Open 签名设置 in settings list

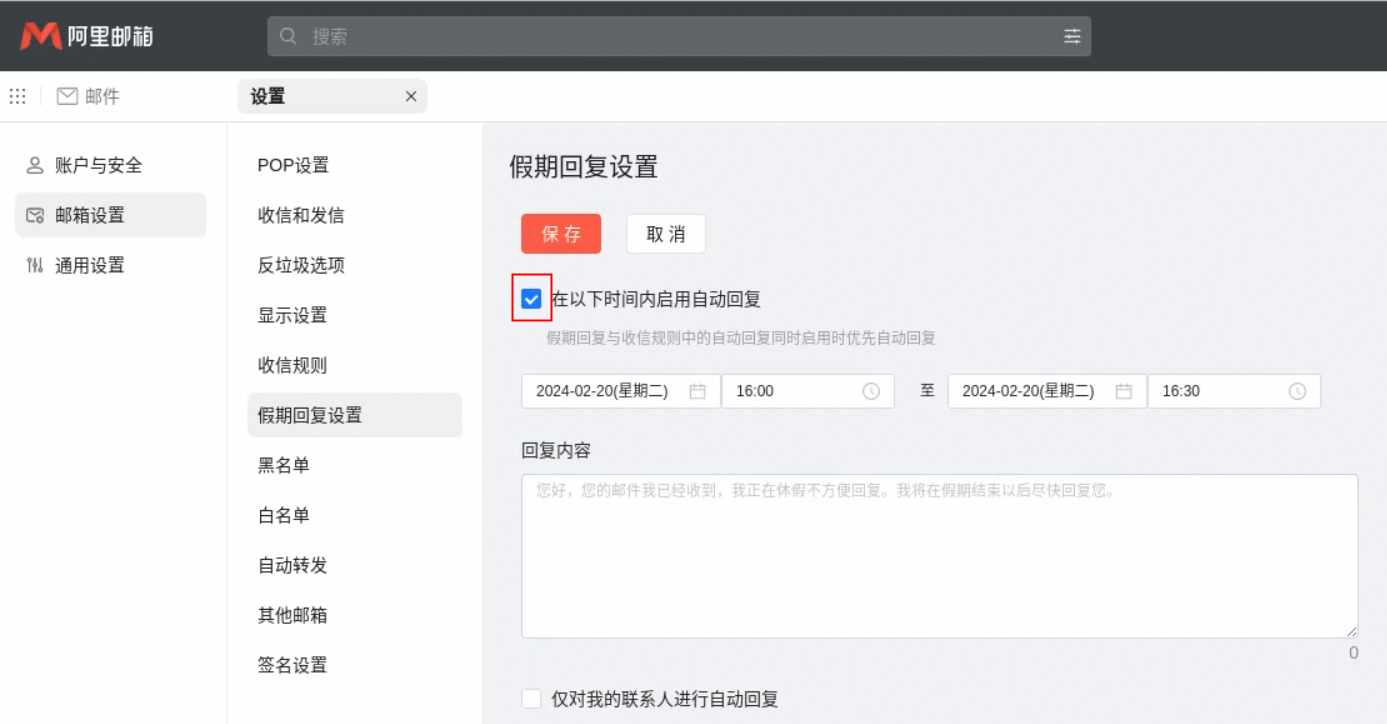tap(292, 665)
